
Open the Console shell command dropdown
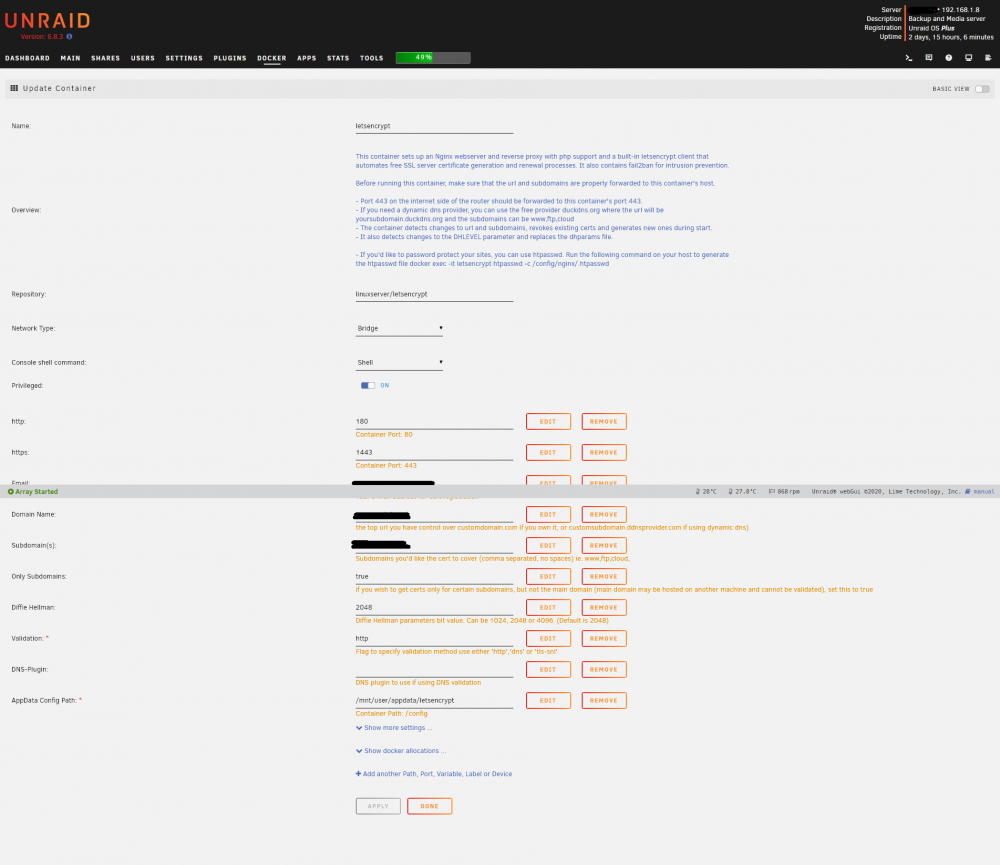pyautogui.click(x=399, y=362)
